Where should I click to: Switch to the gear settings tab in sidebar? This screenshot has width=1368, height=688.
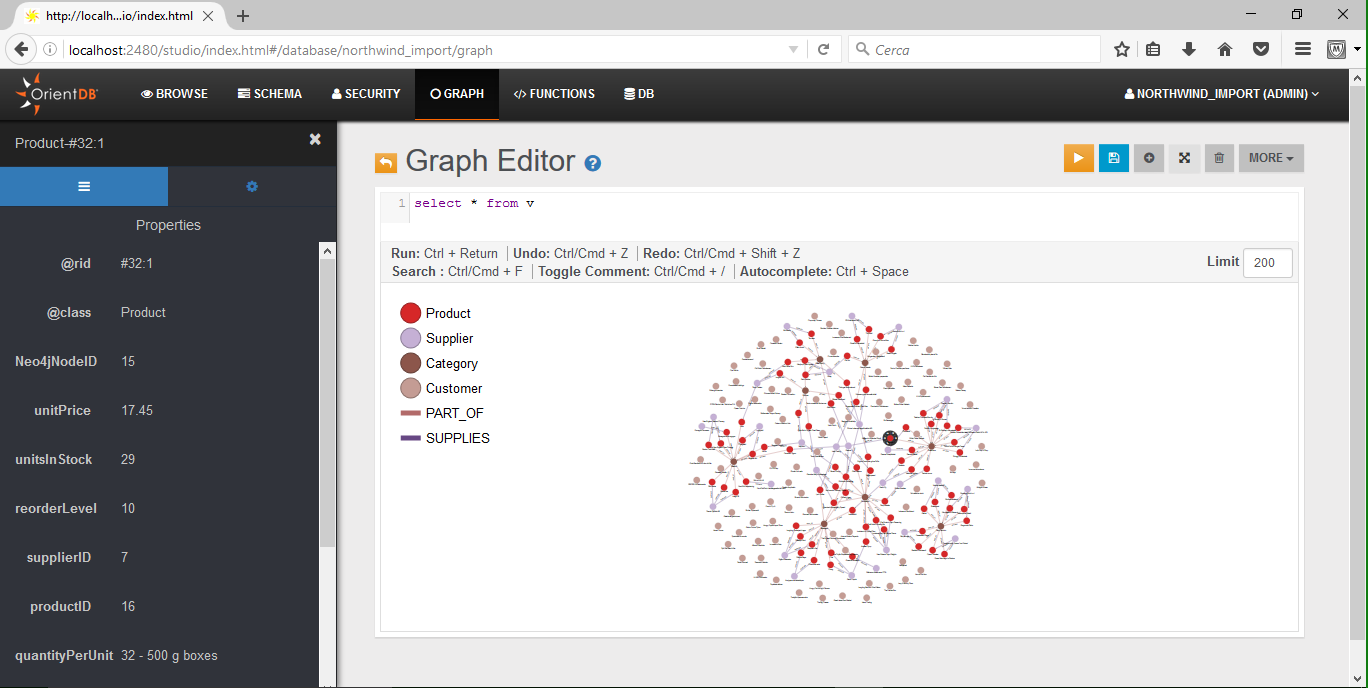coord(252,186)
